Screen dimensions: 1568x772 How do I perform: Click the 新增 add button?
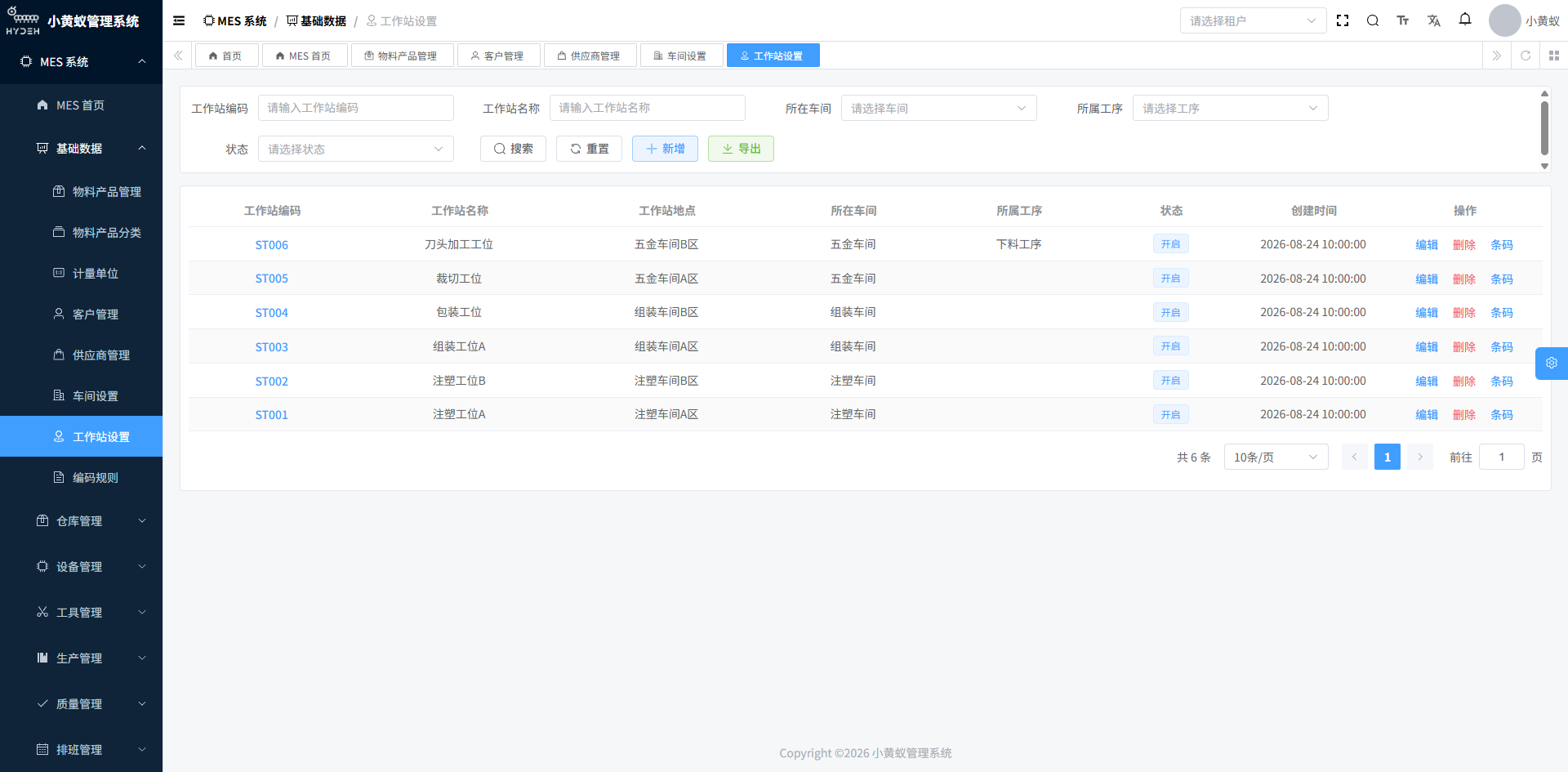click(665, 149)
